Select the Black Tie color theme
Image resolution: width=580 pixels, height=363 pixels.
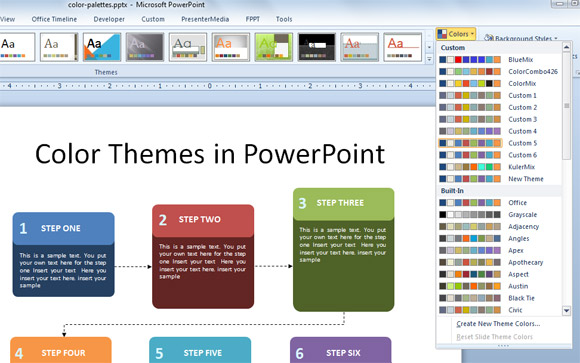[x=499, y=298]
